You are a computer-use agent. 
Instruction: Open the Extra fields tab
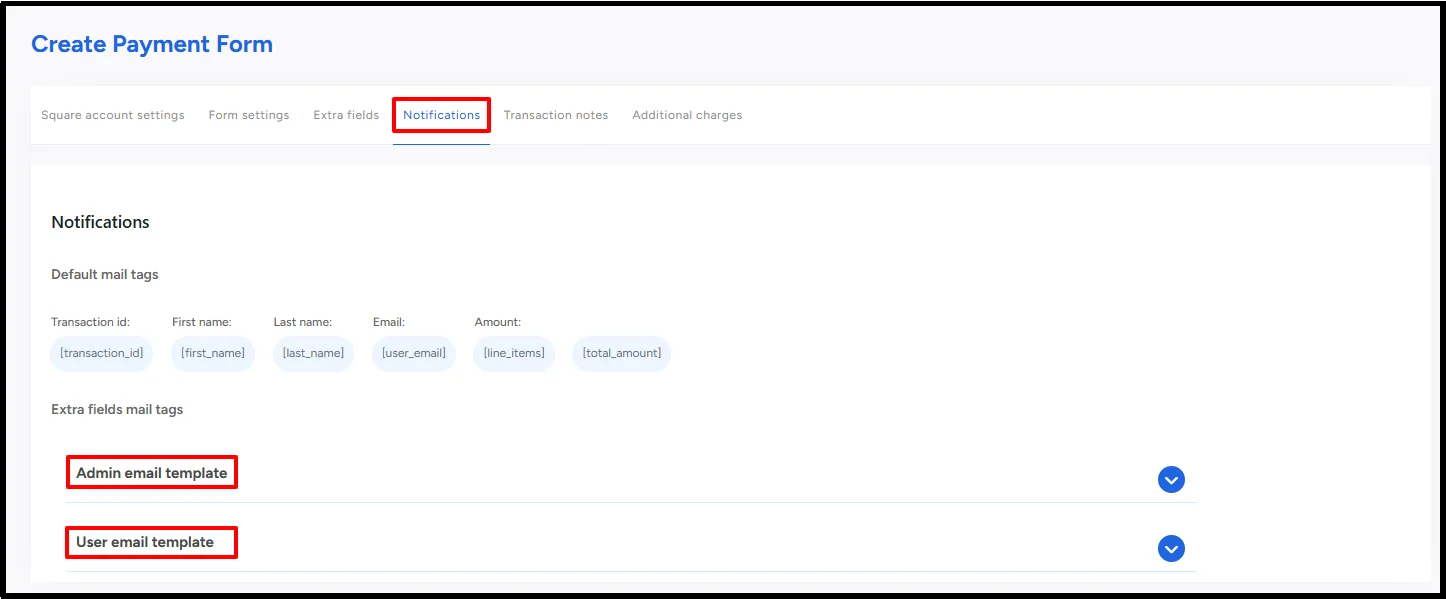(346, 115)
